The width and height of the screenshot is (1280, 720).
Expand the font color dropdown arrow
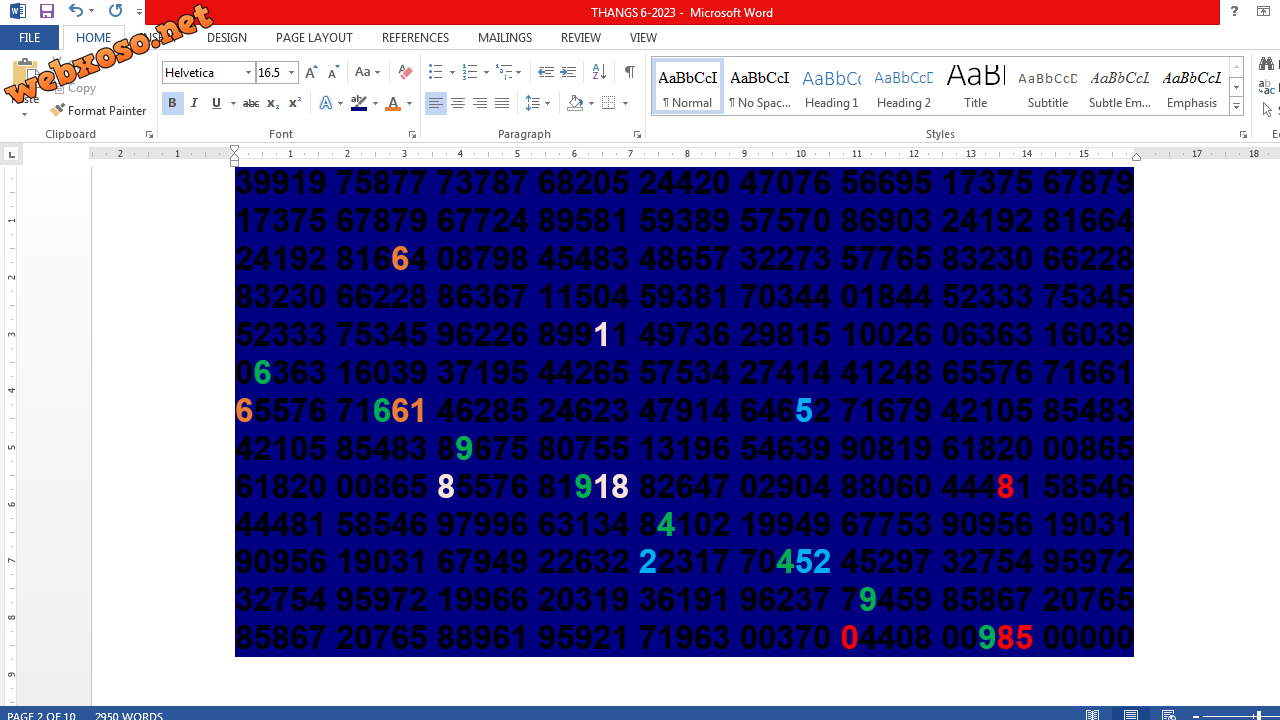click(x=409, y=103)
